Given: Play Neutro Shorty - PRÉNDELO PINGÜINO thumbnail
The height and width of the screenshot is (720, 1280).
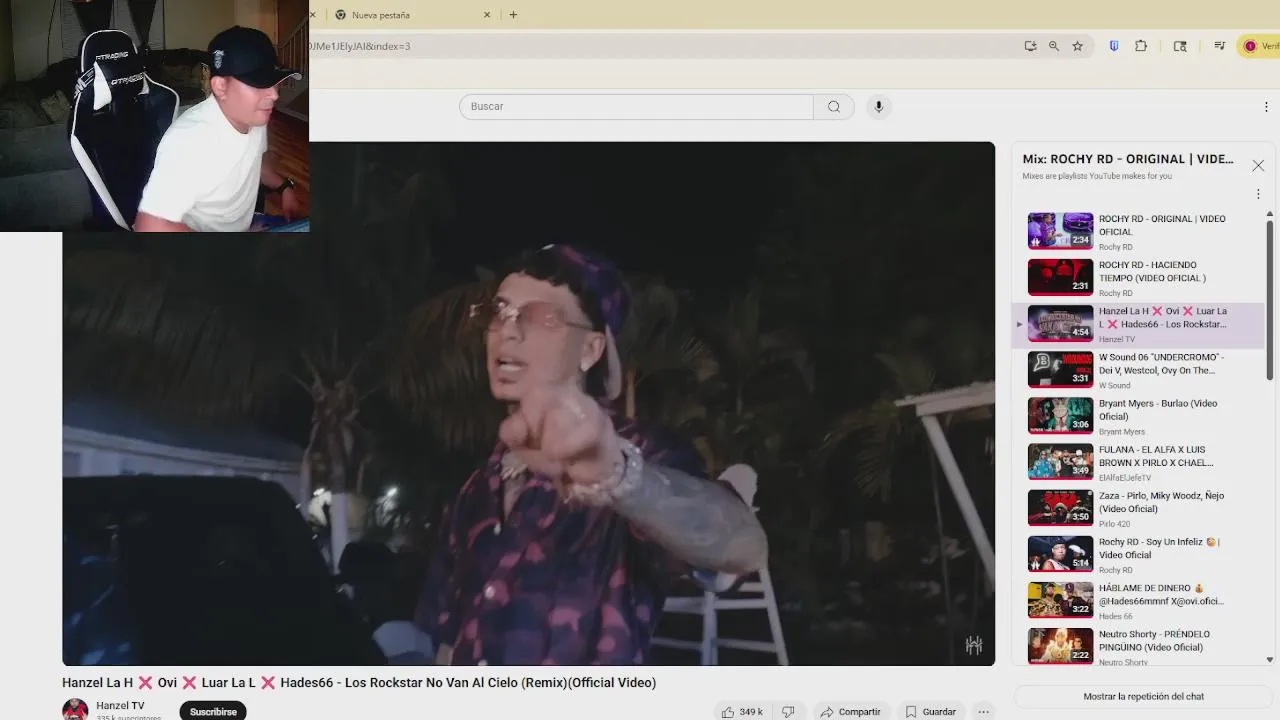Looking at the screenshot, I should point(1060,645).
